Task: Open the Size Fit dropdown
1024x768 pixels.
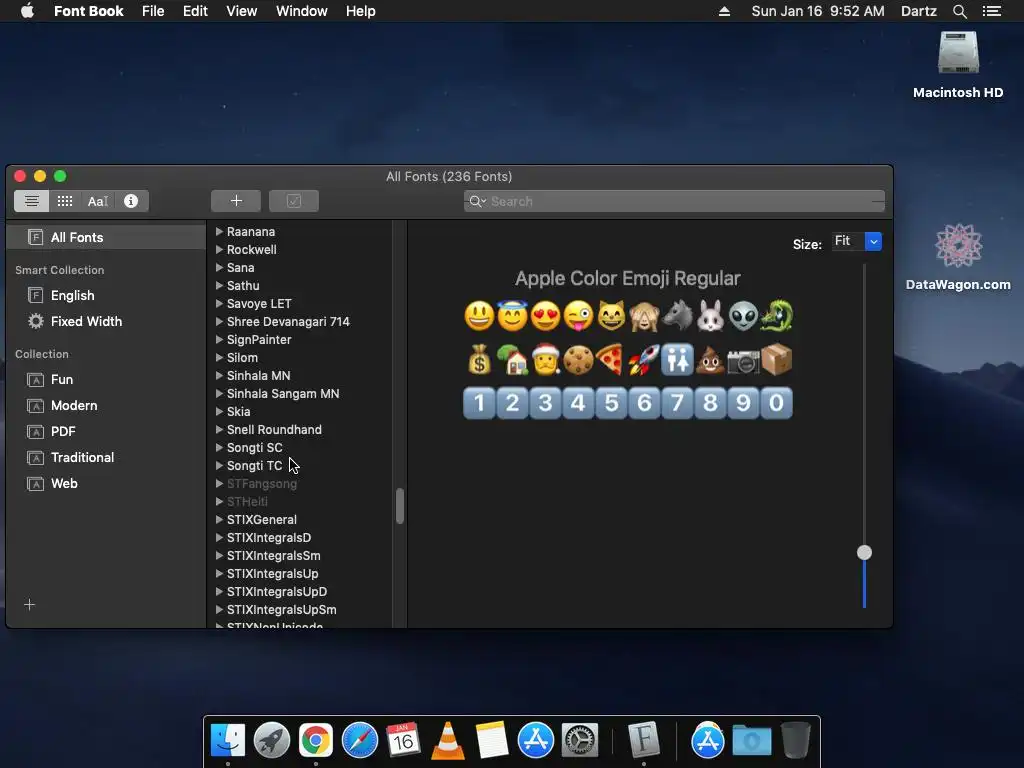Action: 873,242
